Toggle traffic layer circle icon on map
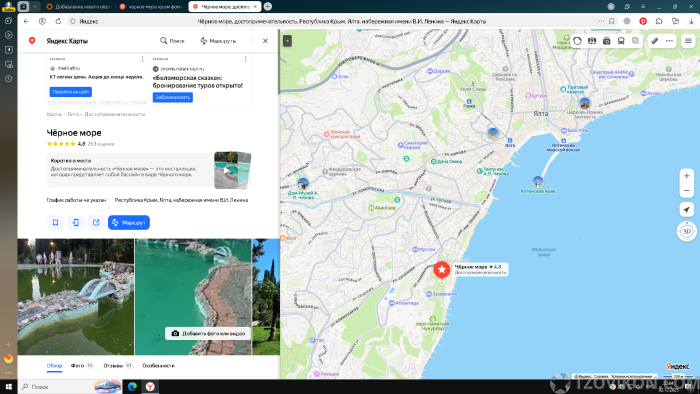700x394 pixels. 577,41
